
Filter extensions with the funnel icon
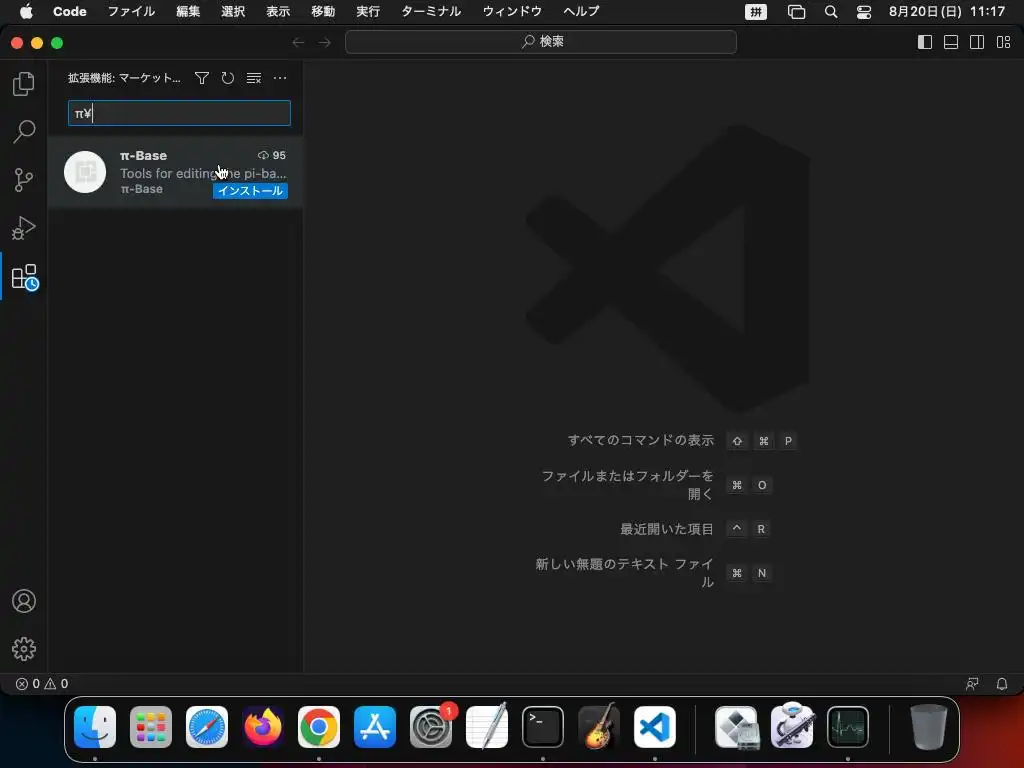coord(202,78)
